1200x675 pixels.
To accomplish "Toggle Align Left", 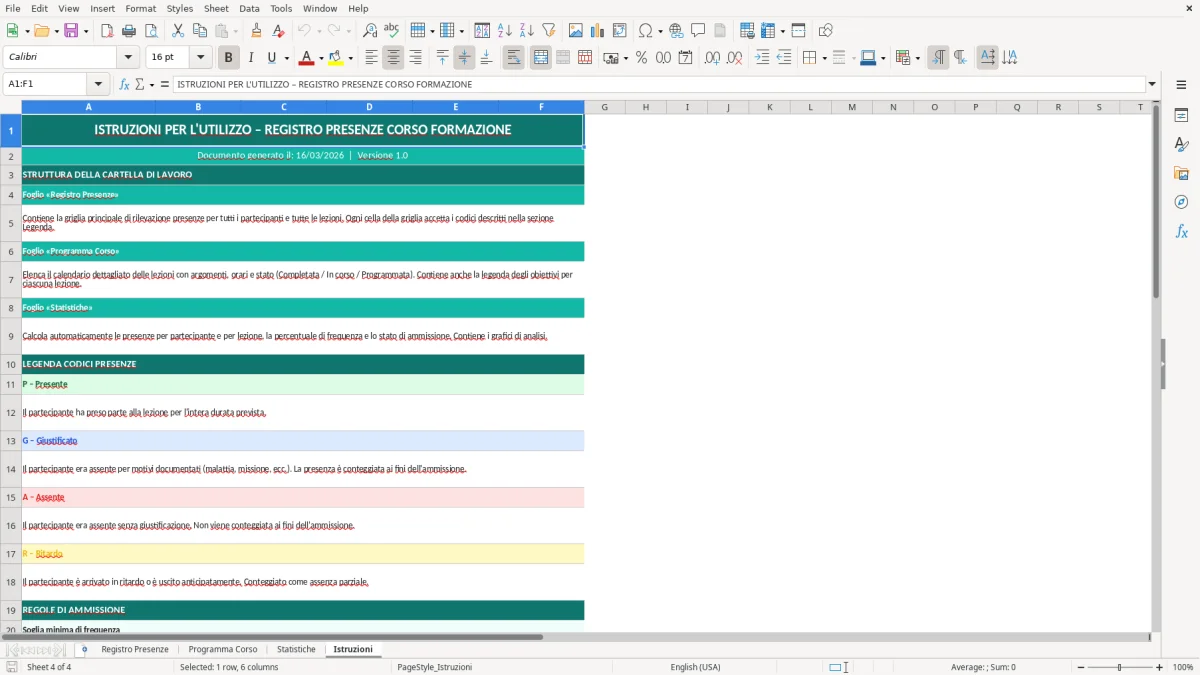I will pyautogui.click(x=371, y=58).
